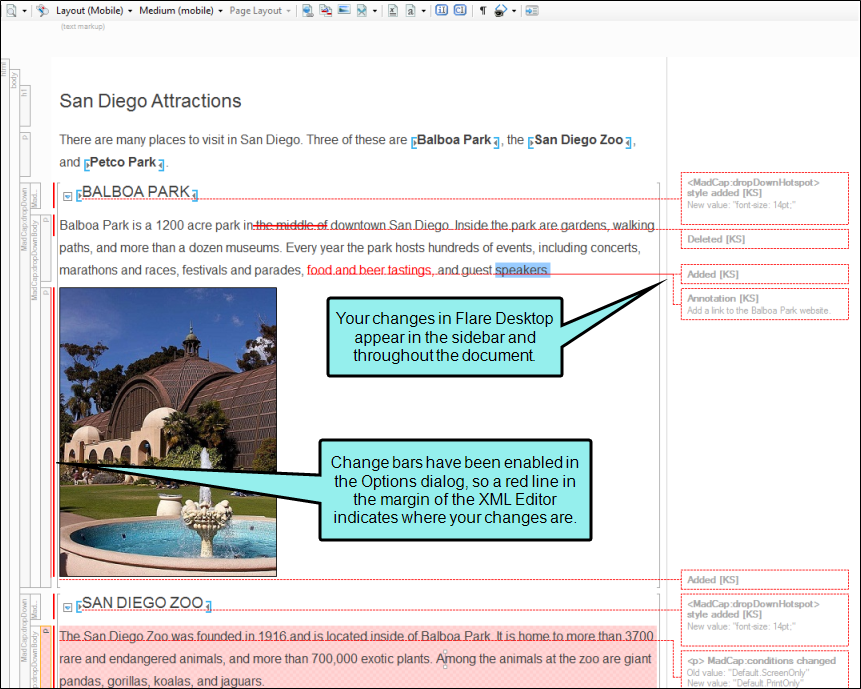This screenshot has width=861, height=689.
Task: Click the BALBOA PARK drop-down hotspot heading
Action: [136, 192]
